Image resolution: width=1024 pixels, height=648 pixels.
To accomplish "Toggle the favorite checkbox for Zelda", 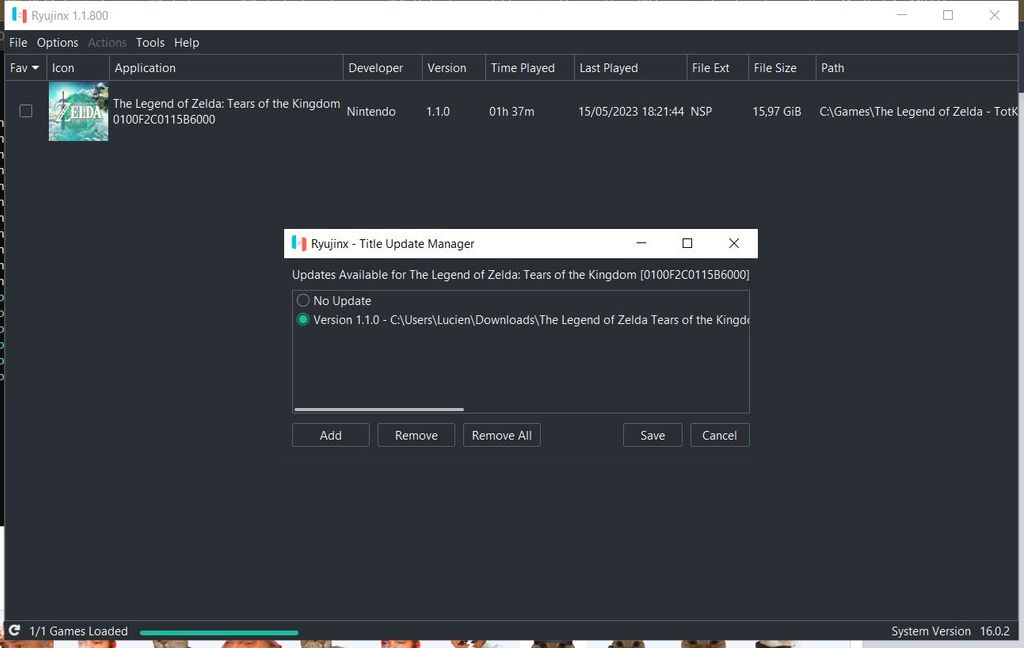I will pos(26,111).
